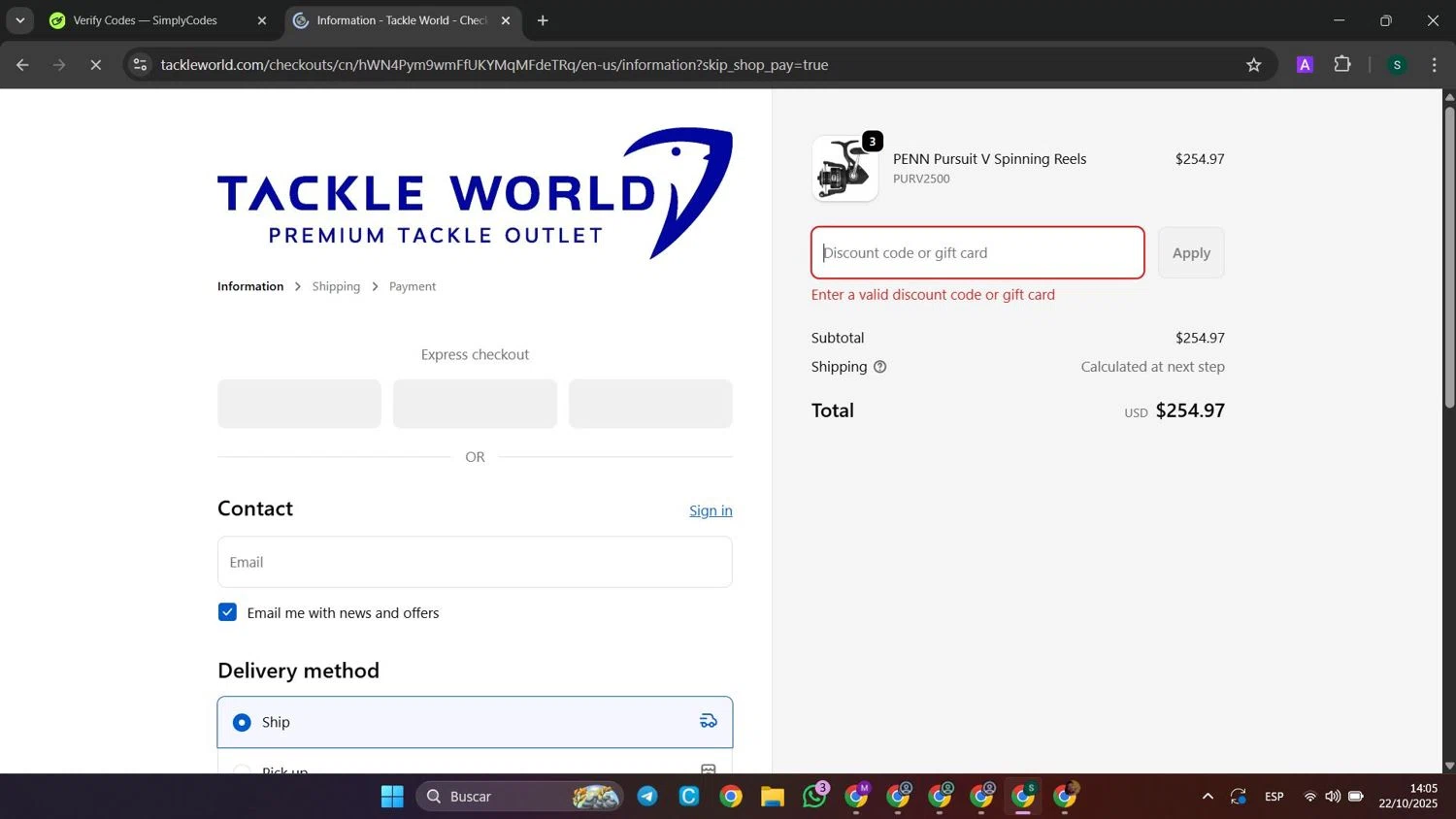Select the Information breadcrumb step
Screen dimensions: 1456x819
click(250, 286)
